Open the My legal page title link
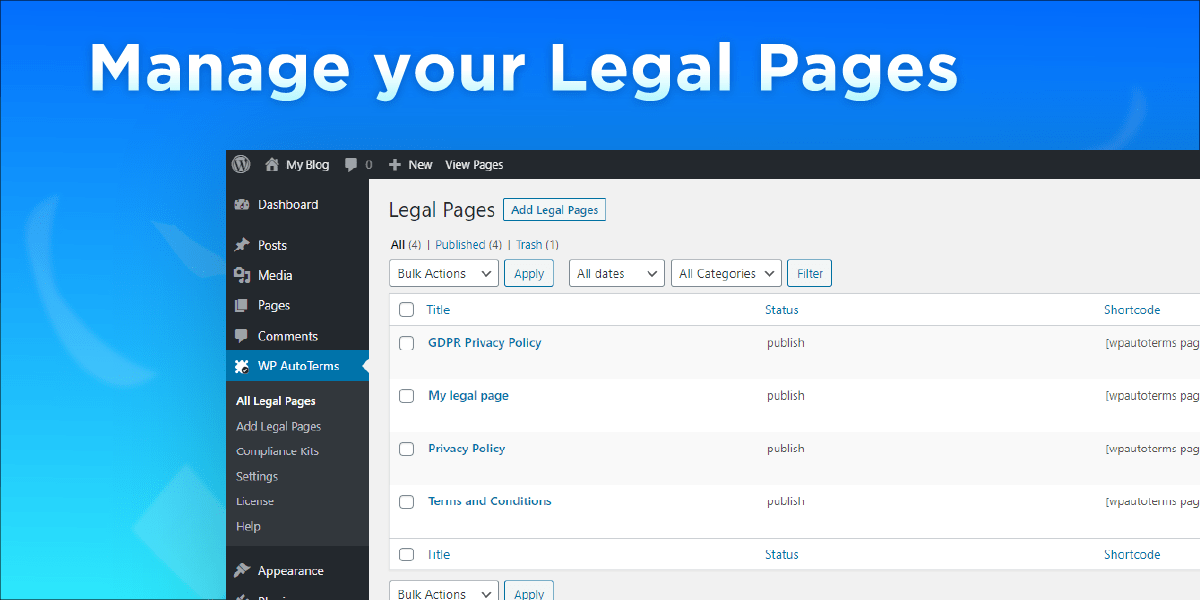This screenshot has height=600, width=1200. tap(468, 395)
